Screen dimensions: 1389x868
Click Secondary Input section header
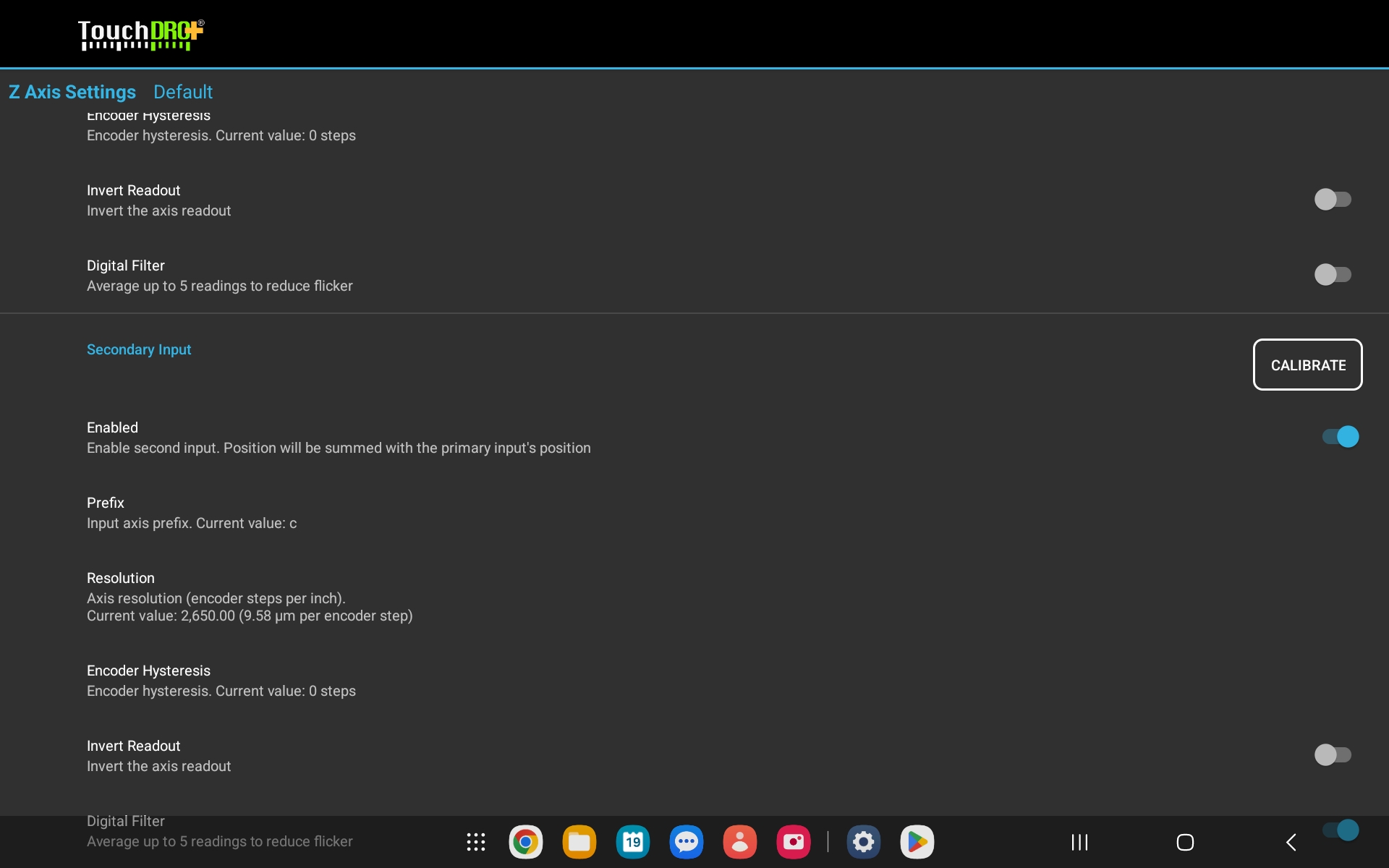pos(139,349)
